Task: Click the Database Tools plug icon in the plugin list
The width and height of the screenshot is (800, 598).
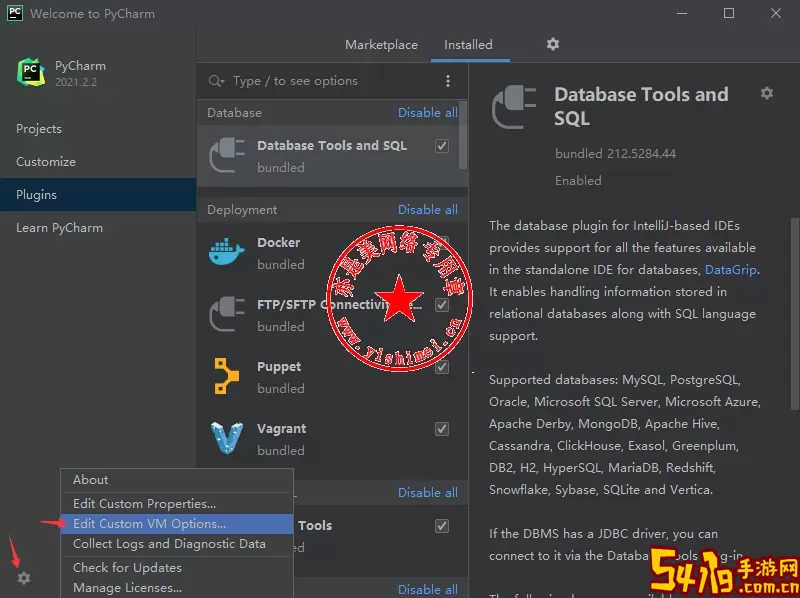Action: tap(228, 156)
